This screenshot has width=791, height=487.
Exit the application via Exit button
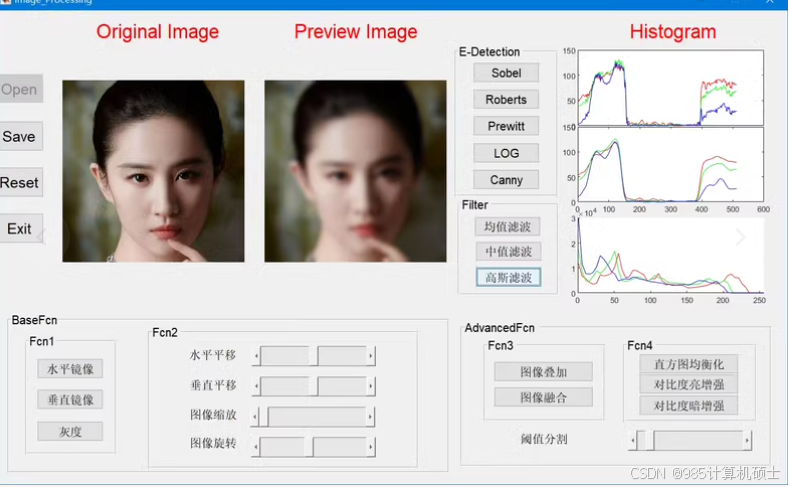[x=21, y=229]
